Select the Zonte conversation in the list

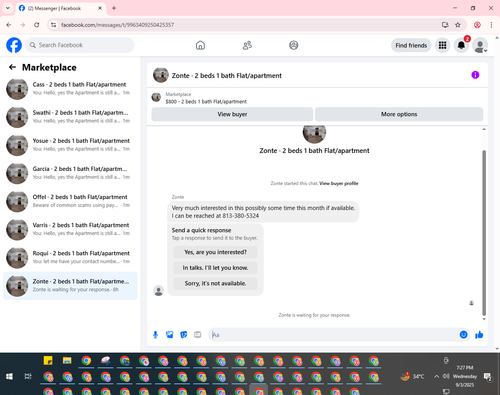(x=70, y=286)
